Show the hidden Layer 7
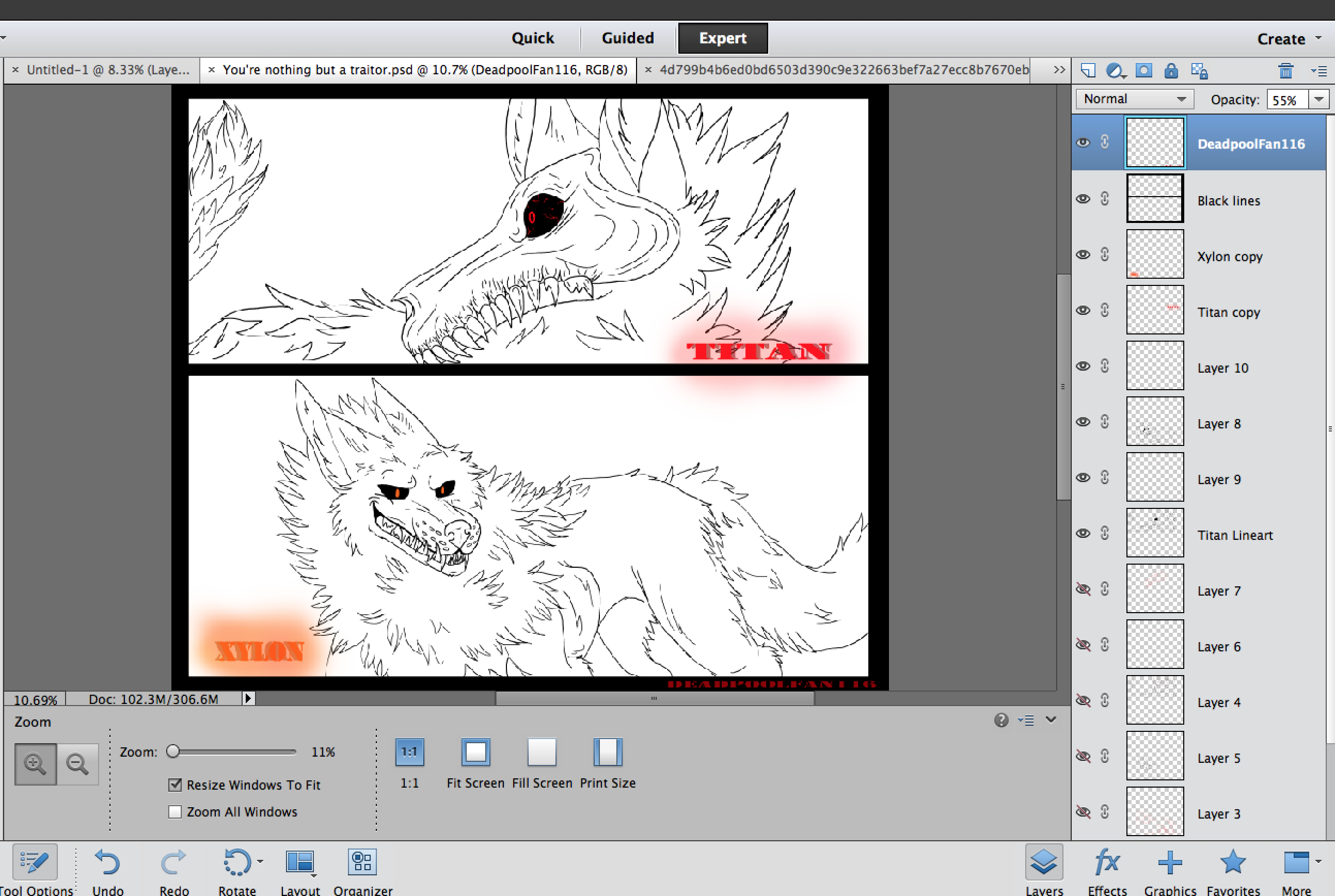1335x896 pixels. [1083, 589]
